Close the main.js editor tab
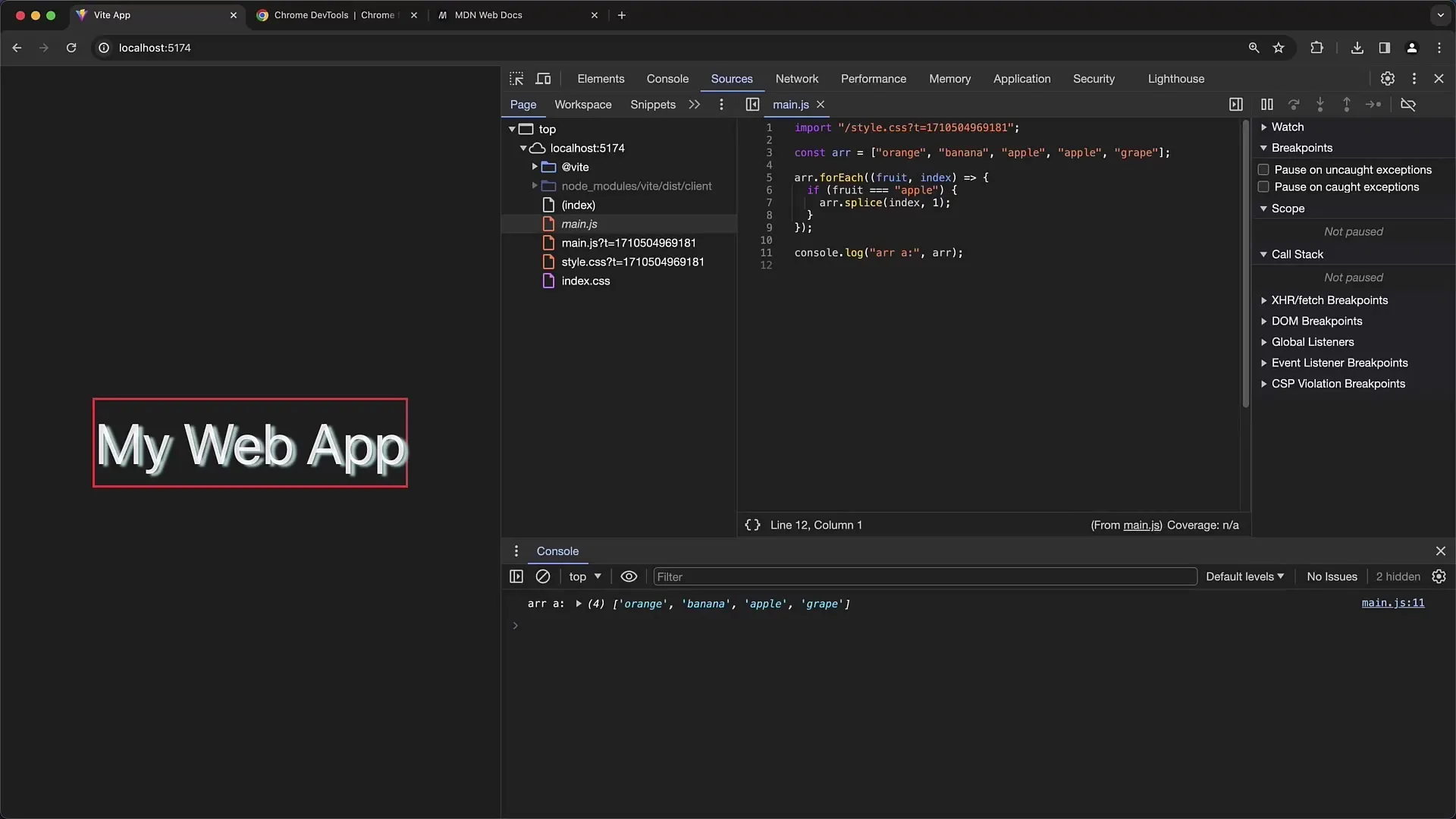Viewport: 1456px width, 819px height. tap(821, 105)
